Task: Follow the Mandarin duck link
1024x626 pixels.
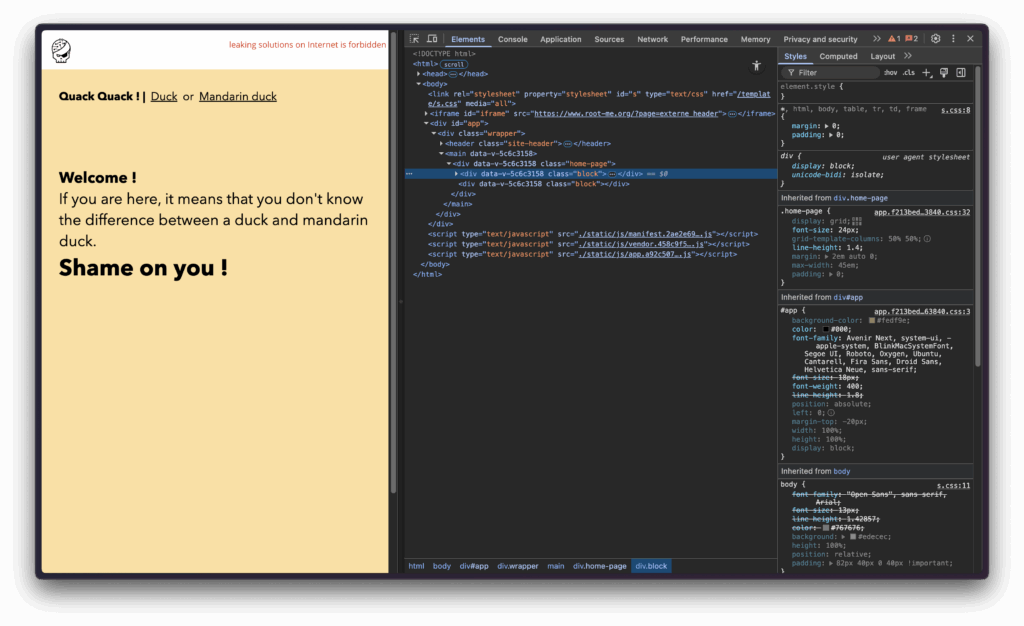Action: (238, 97)
